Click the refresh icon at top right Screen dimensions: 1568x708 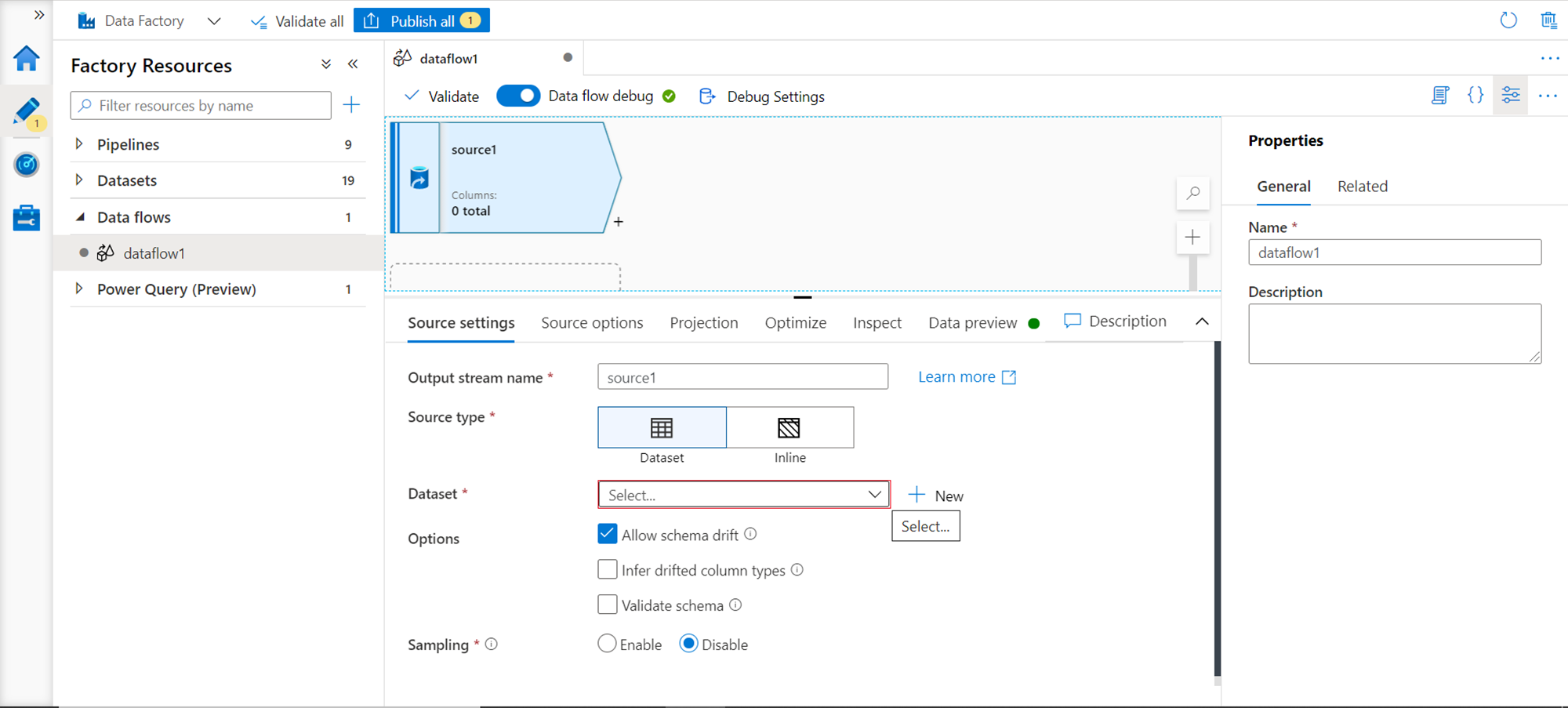tap(1508, 20)
